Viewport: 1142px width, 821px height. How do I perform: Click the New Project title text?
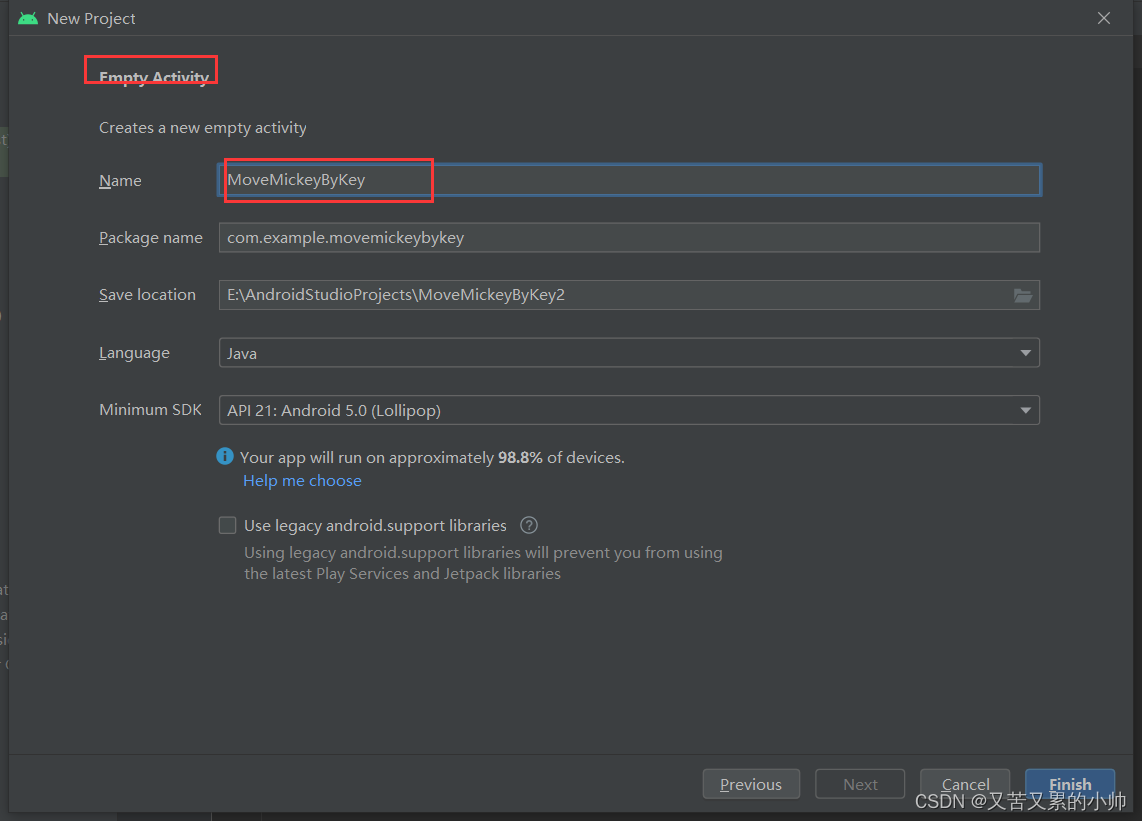click(91, 19)
